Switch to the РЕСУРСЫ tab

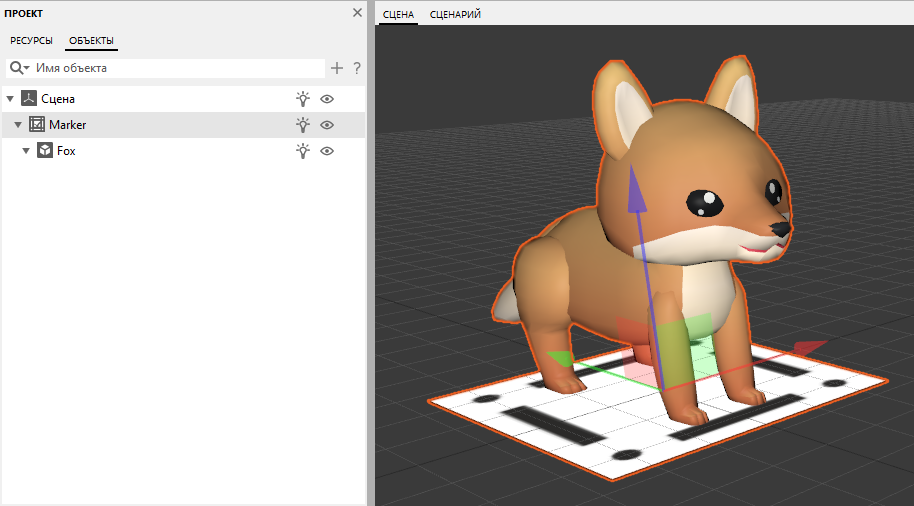[x=32, y=41]
